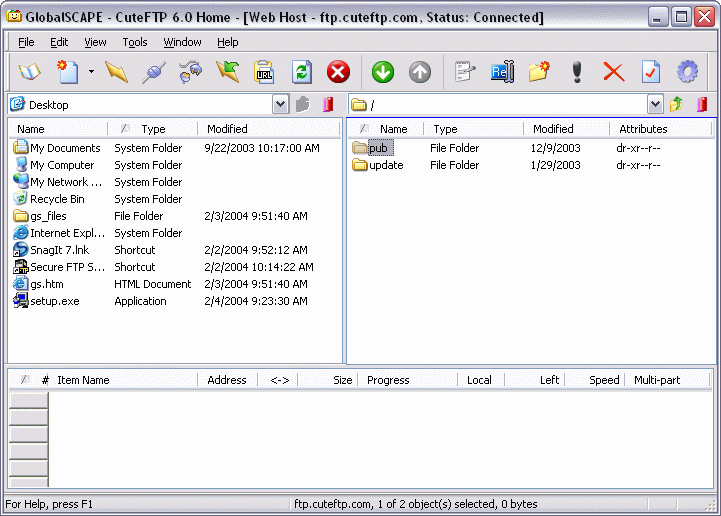The height and width of the screenshot is (516, 721).
Task: Click the red Stop transfer icon
Action: click(338, 72)
